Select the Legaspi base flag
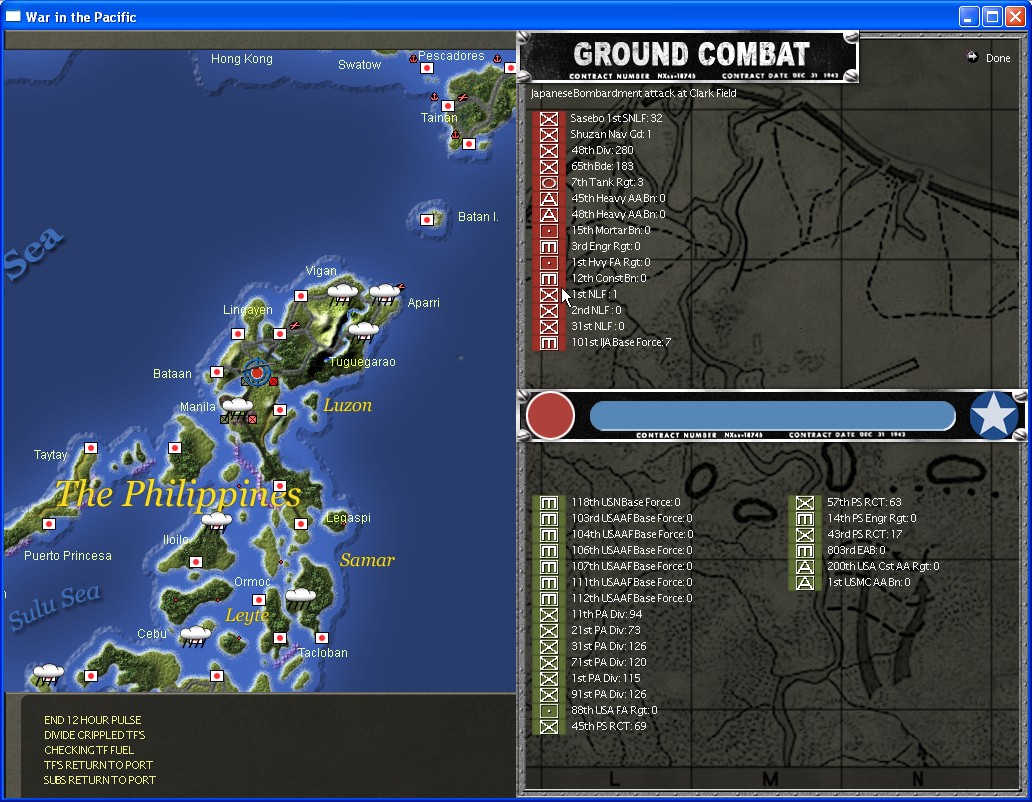This screenshot has height=802, width=1032. coord(301,524)
